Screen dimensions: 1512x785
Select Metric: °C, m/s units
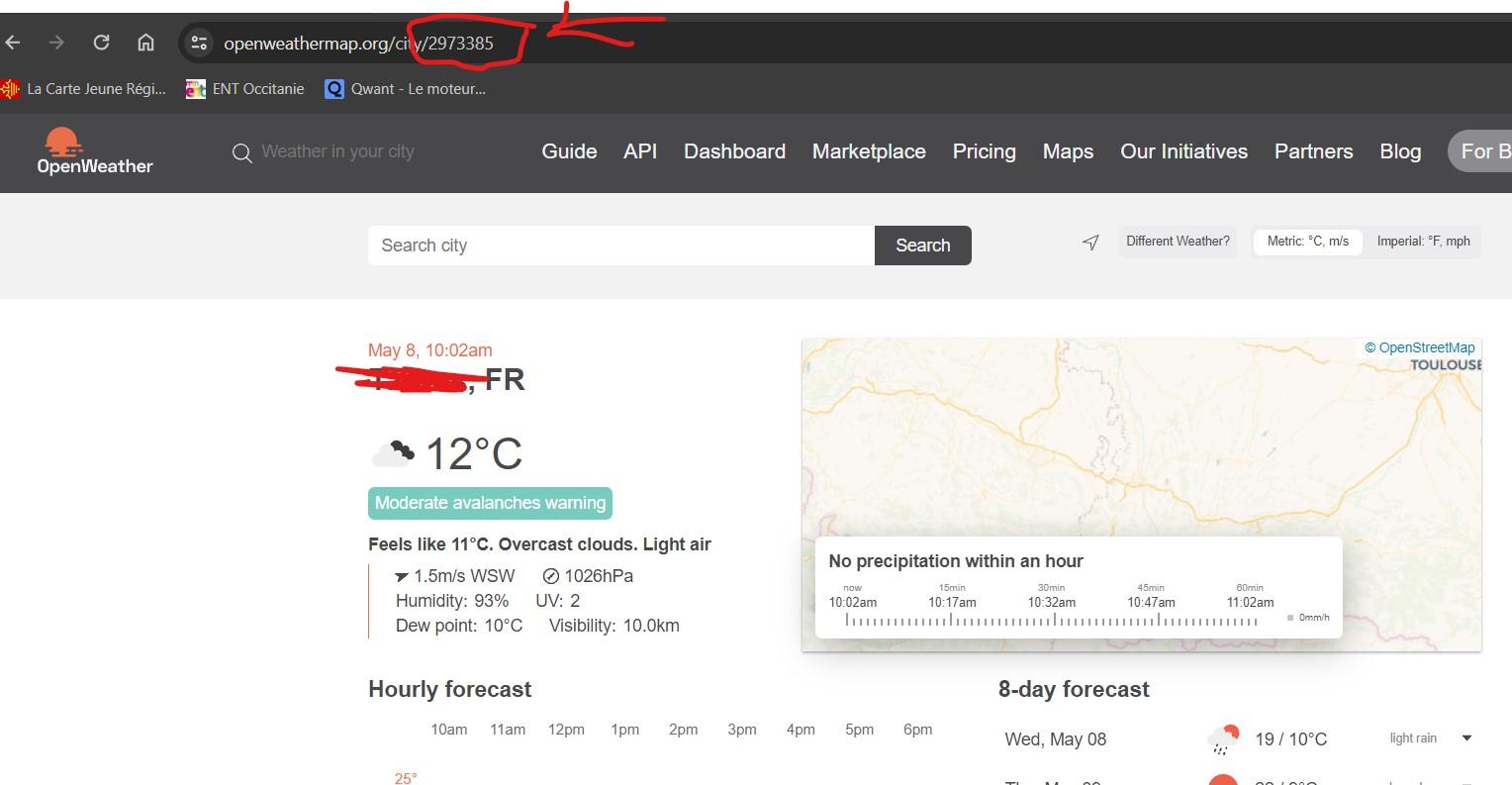[1308, 242]
